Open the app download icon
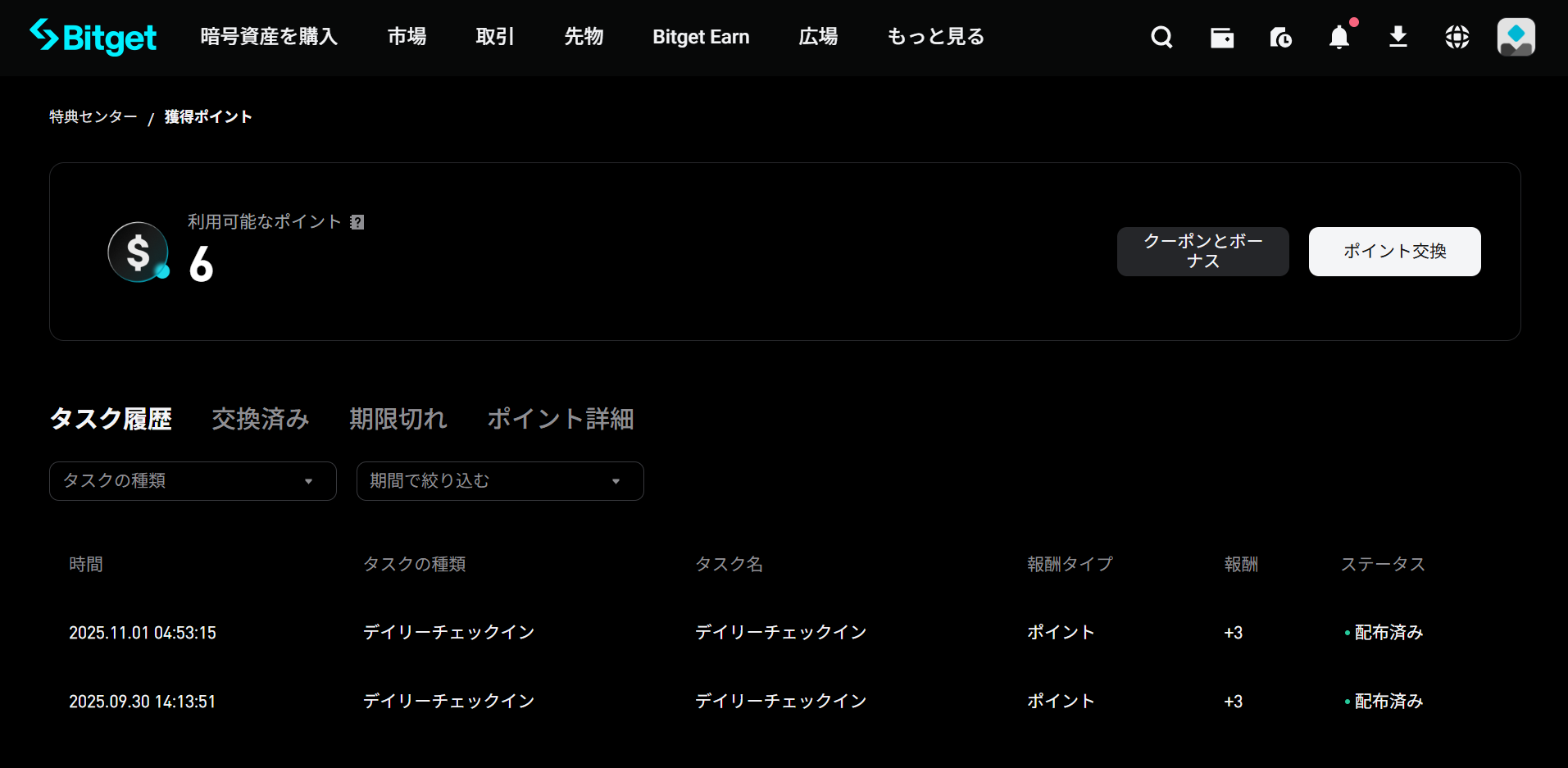Screen dimensions: 1568x768 point(1398,37)
